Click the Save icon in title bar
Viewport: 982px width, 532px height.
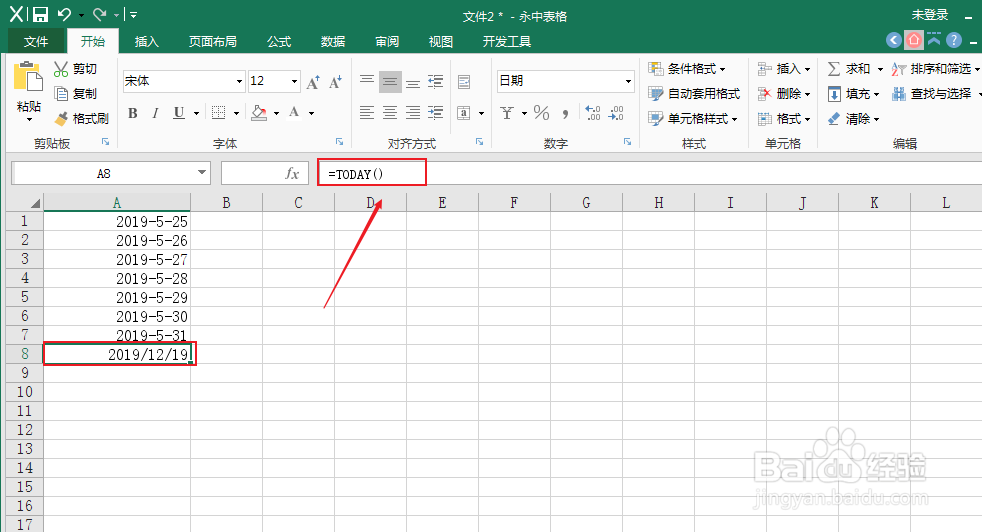click(x=40, y=14)
